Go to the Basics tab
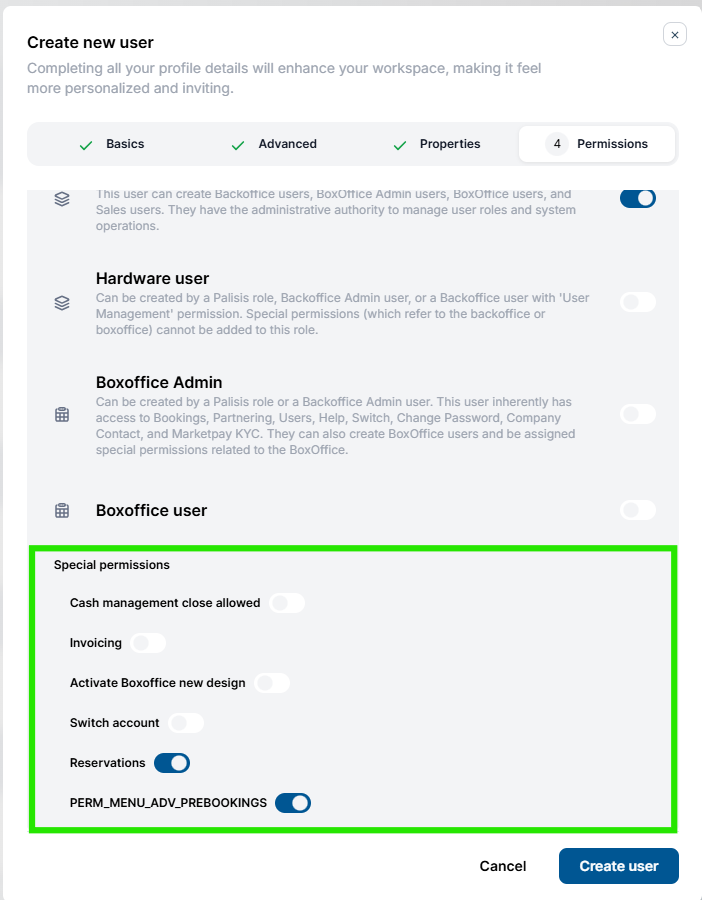702x900 pixels. click(x=112, y=144)
